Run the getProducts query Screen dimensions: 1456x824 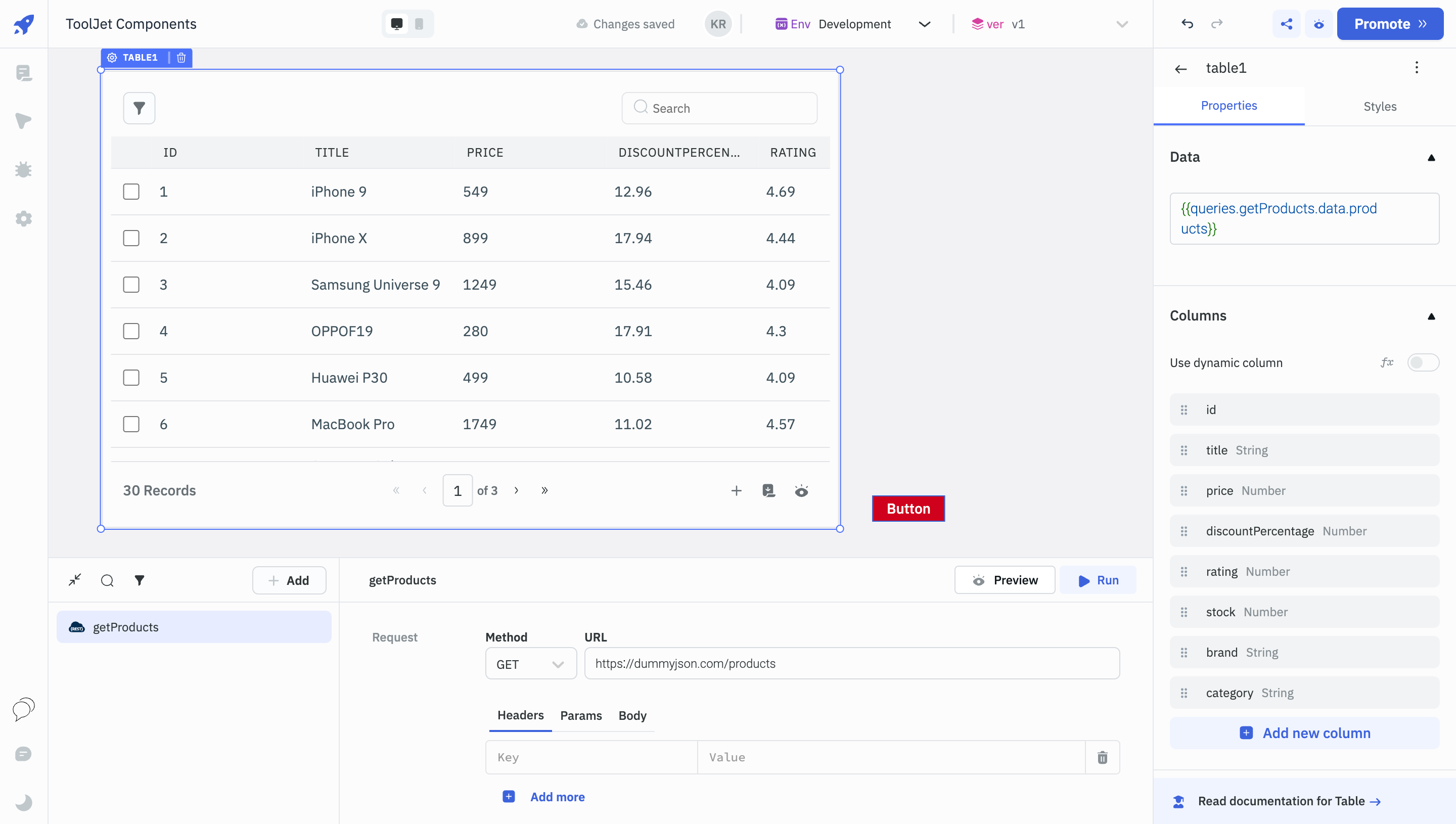click(x=1098, y=580)
